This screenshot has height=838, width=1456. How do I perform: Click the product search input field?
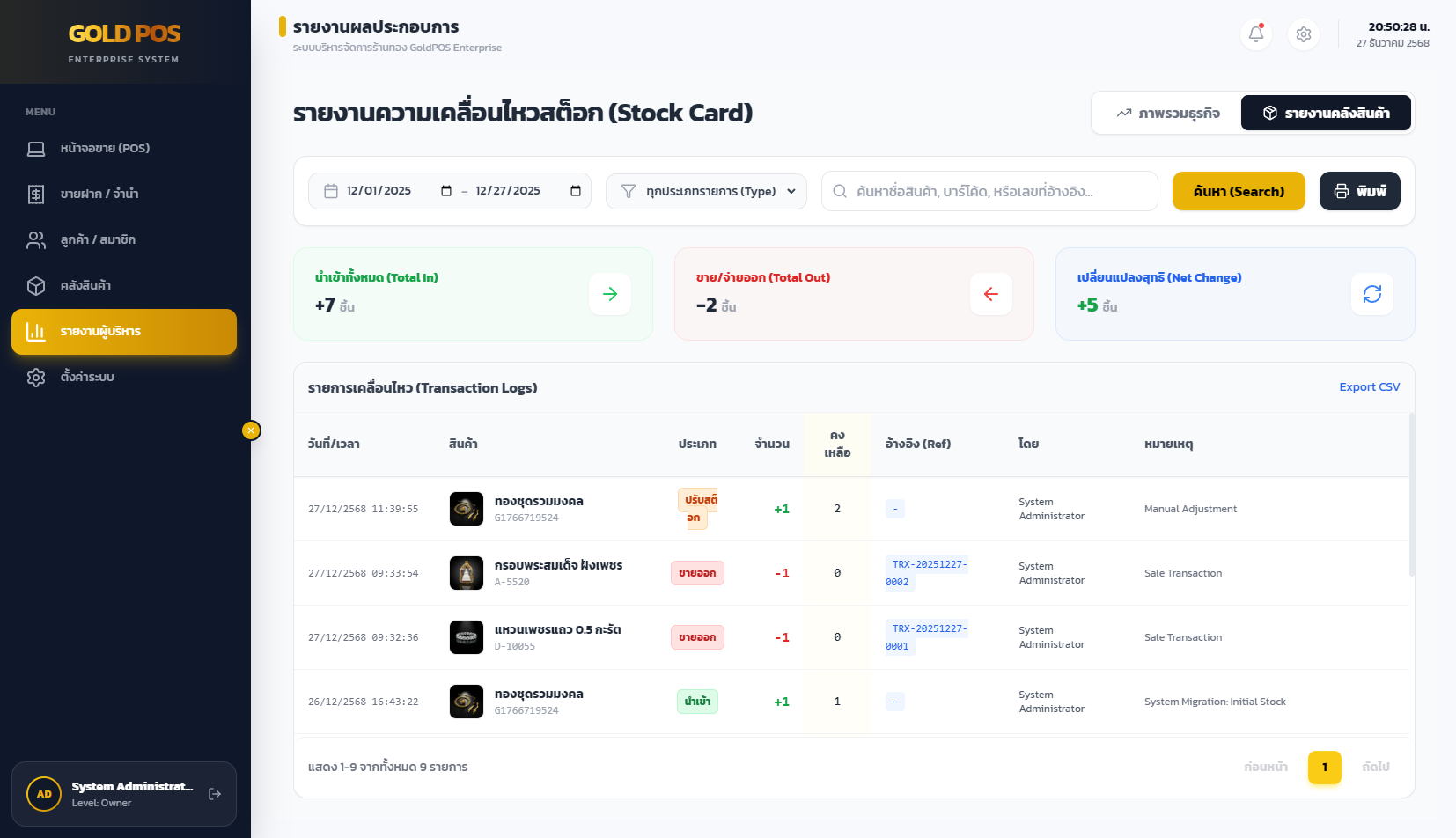pos(989,191)
